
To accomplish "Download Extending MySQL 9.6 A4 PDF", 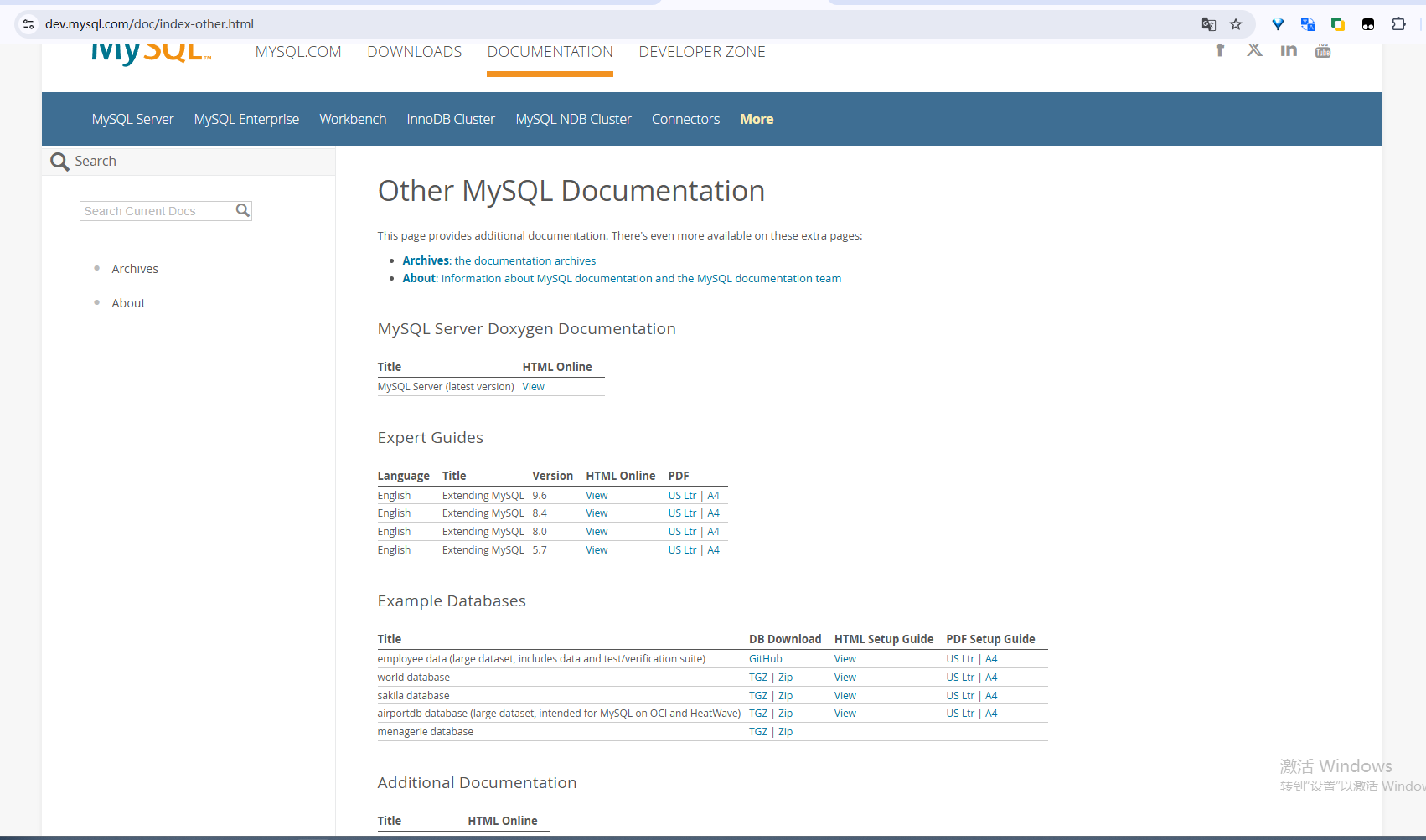I will point(713,496).
